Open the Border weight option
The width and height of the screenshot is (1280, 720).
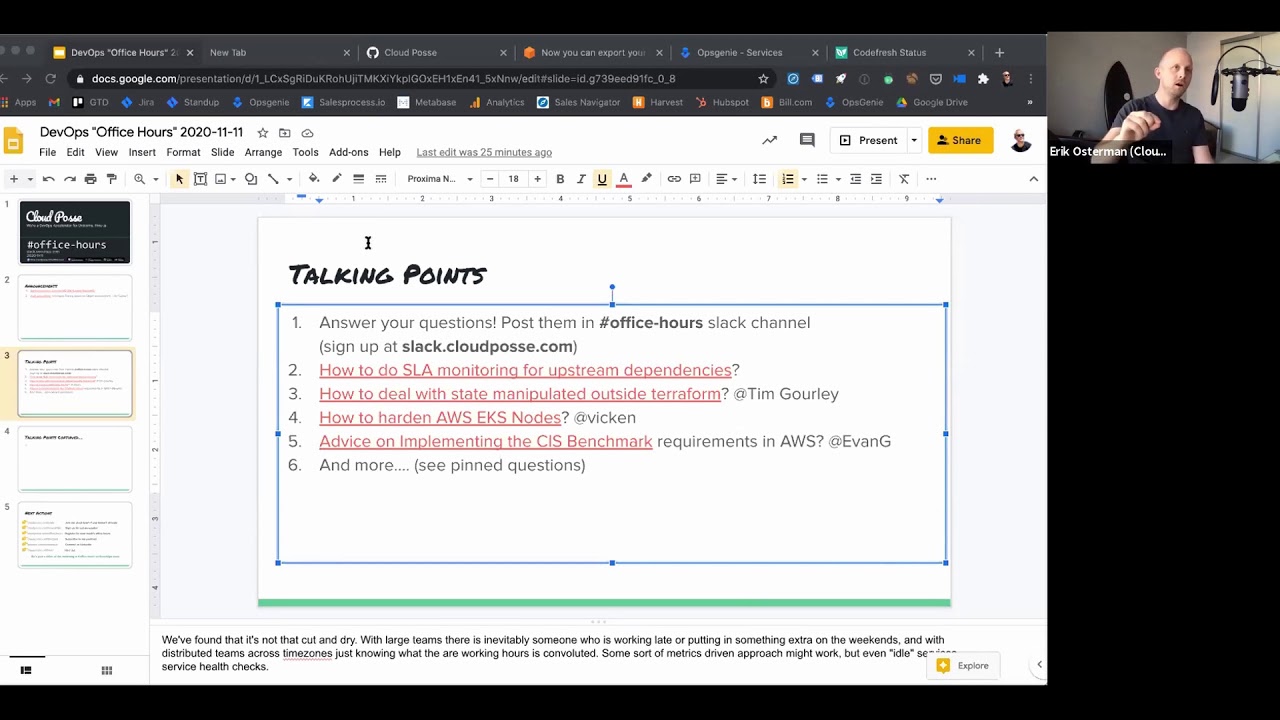(x=358, y=179)
